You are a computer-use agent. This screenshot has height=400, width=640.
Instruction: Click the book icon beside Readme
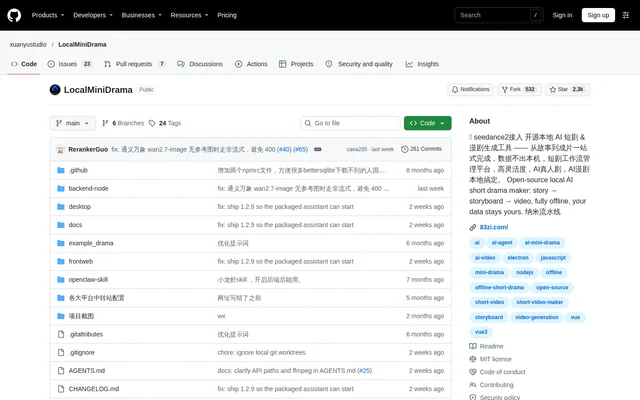(473, 346)
